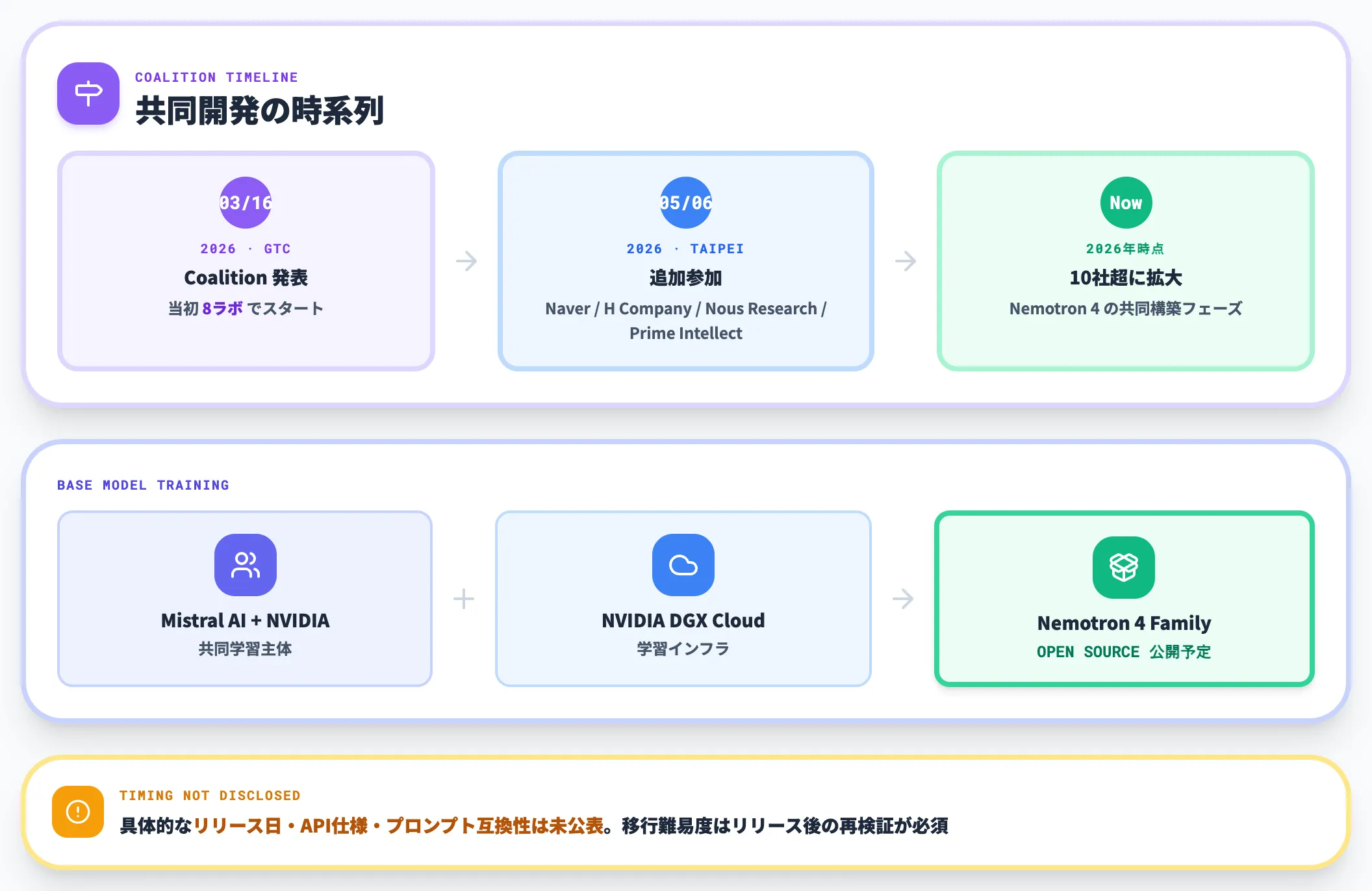Screen dimensions: 1372x891
Task: Click the 共同学習主体 subtitle
Action: tap(246, 649)
